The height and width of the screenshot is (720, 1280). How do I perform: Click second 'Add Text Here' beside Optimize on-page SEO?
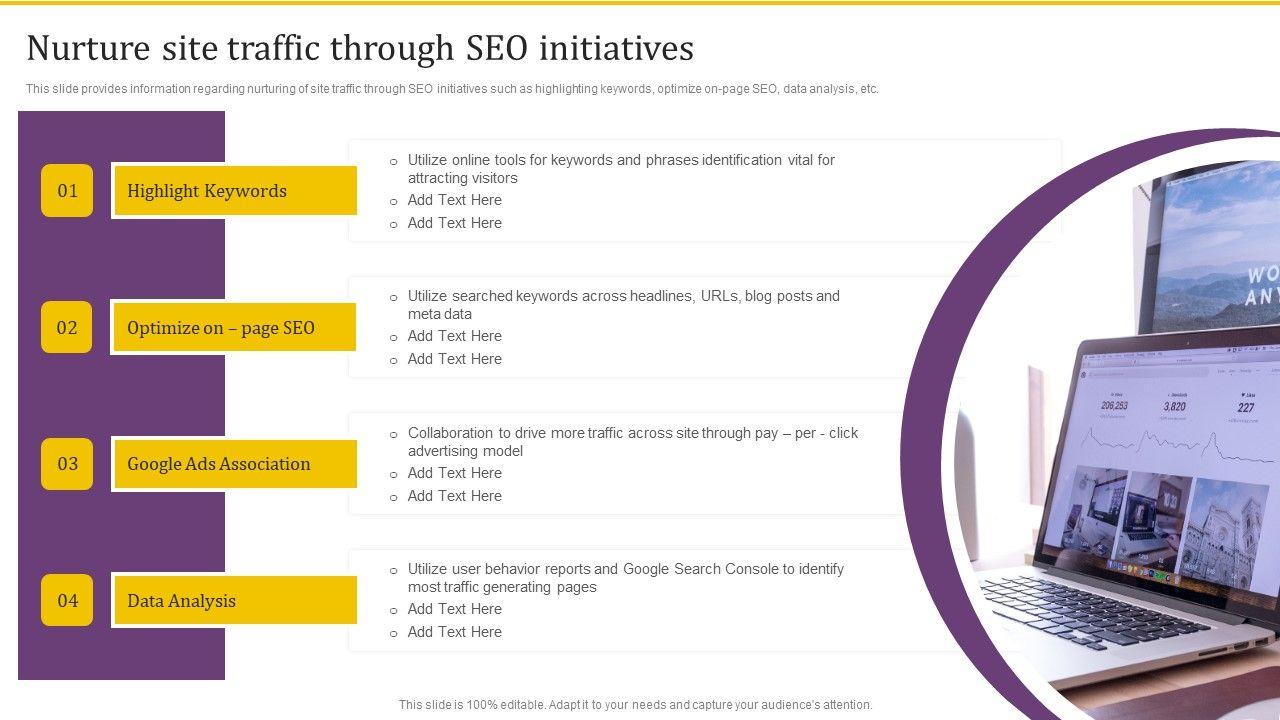(x=455, y=359)
